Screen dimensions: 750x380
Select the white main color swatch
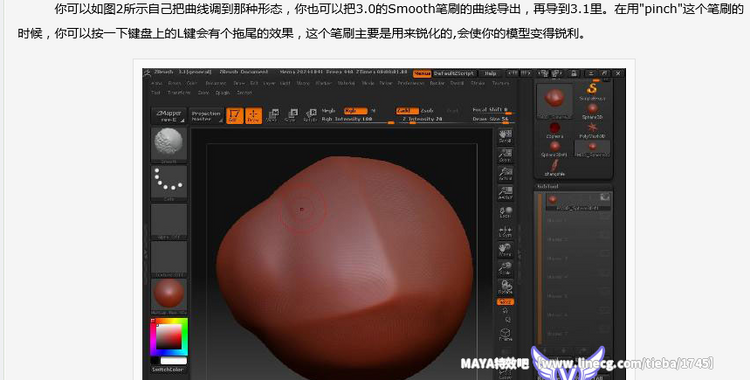click(x=173, y=360)
